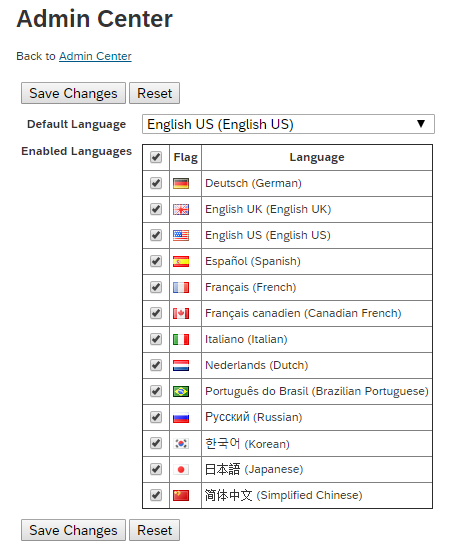Click the Canadian flag icon
Image resolution: width=457 pixels, height=551 pixels.
click(181, 313)
